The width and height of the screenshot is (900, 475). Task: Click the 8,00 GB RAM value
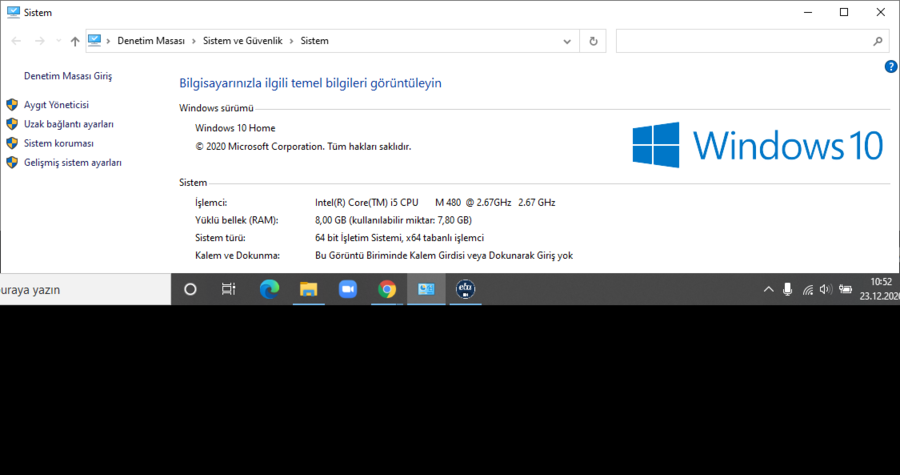tap(393, 220)
